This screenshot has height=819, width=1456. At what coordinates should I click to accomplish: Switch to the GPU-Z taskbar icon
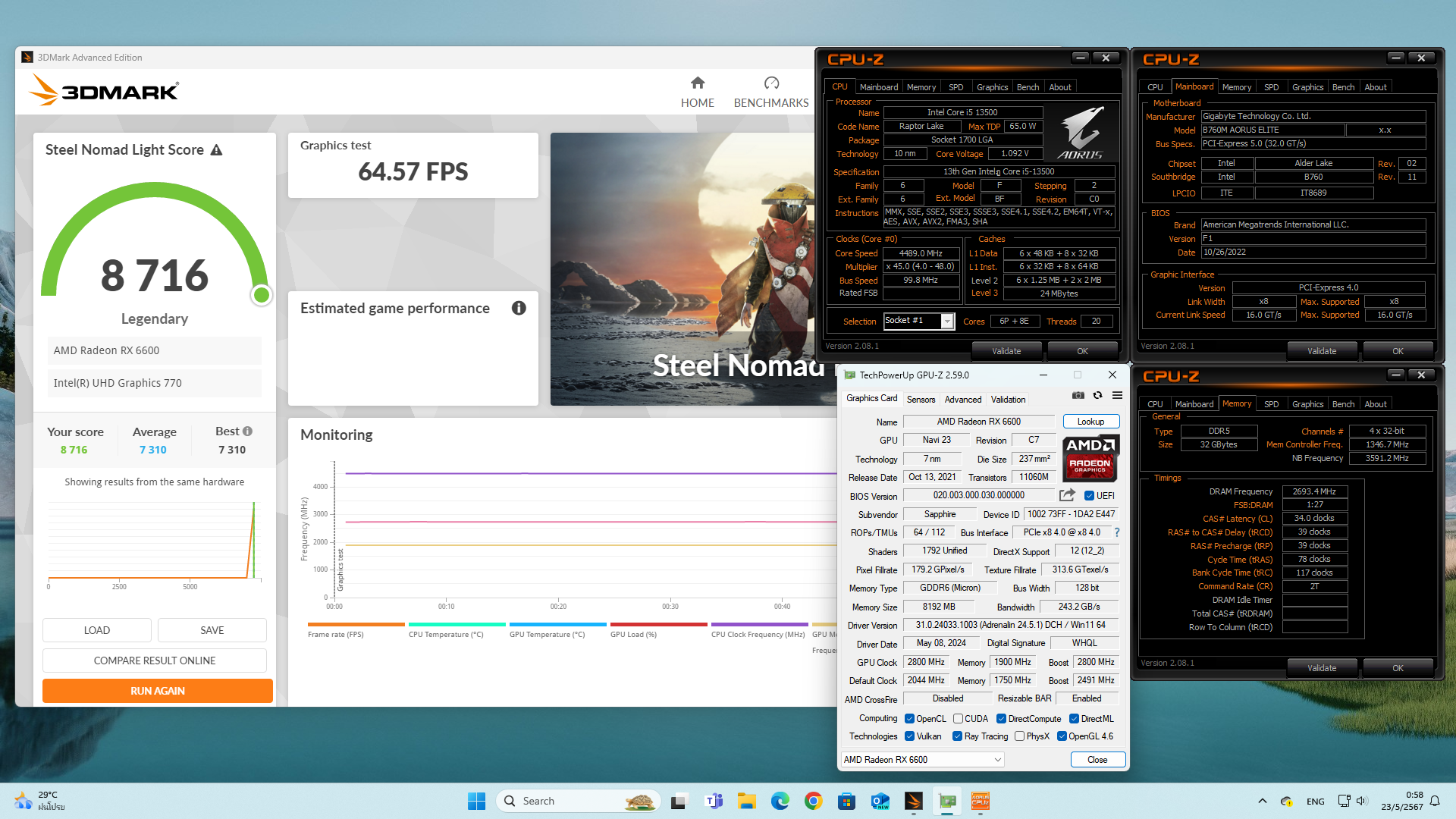click(947, 801)
